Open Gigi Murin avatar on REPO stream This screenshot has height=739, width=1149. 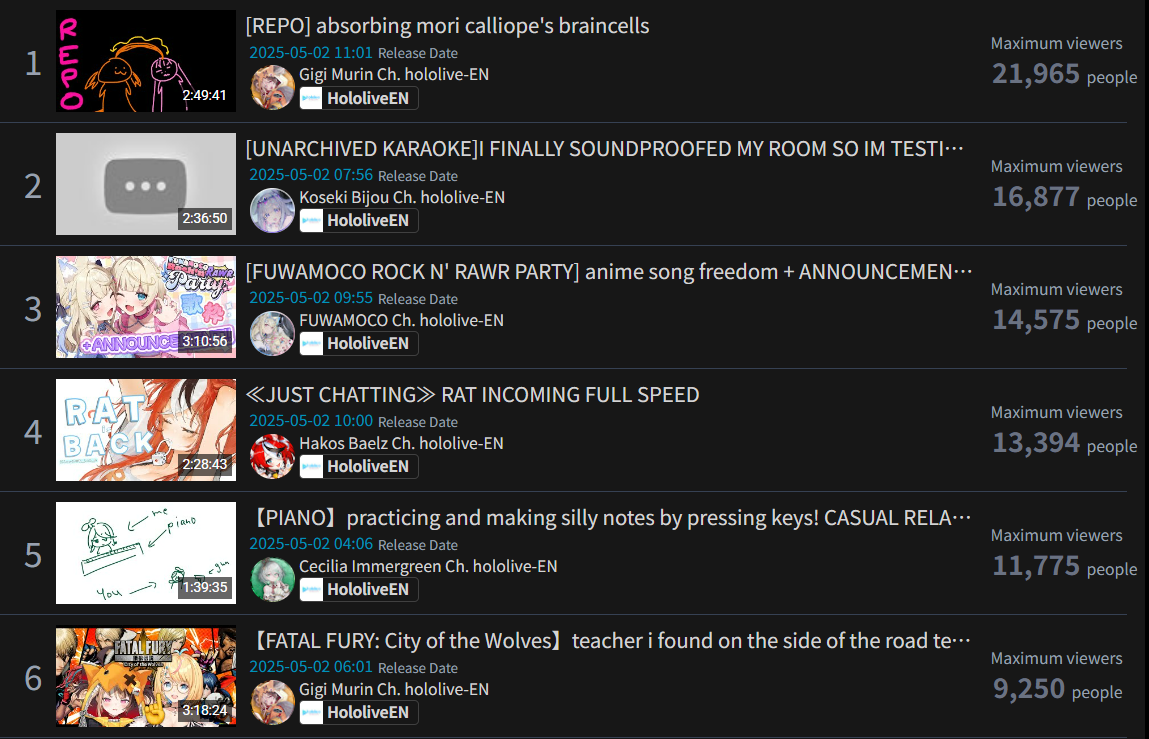(273, 87)
